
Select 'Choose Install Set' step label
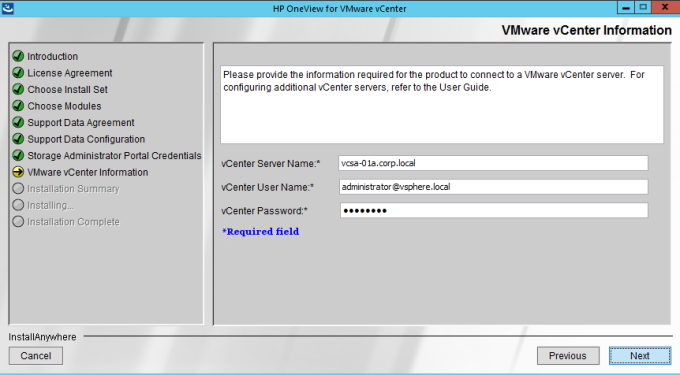[x=68, y=89]
